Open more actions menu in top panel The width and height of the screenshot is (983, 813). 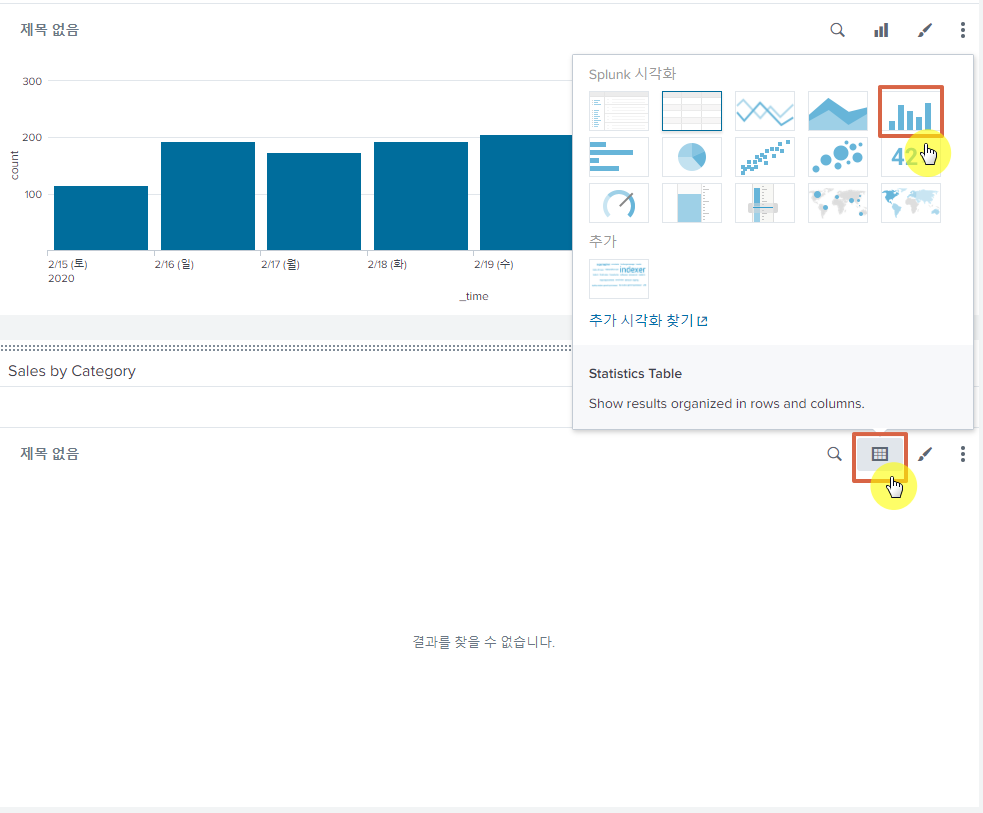[963, 30]
